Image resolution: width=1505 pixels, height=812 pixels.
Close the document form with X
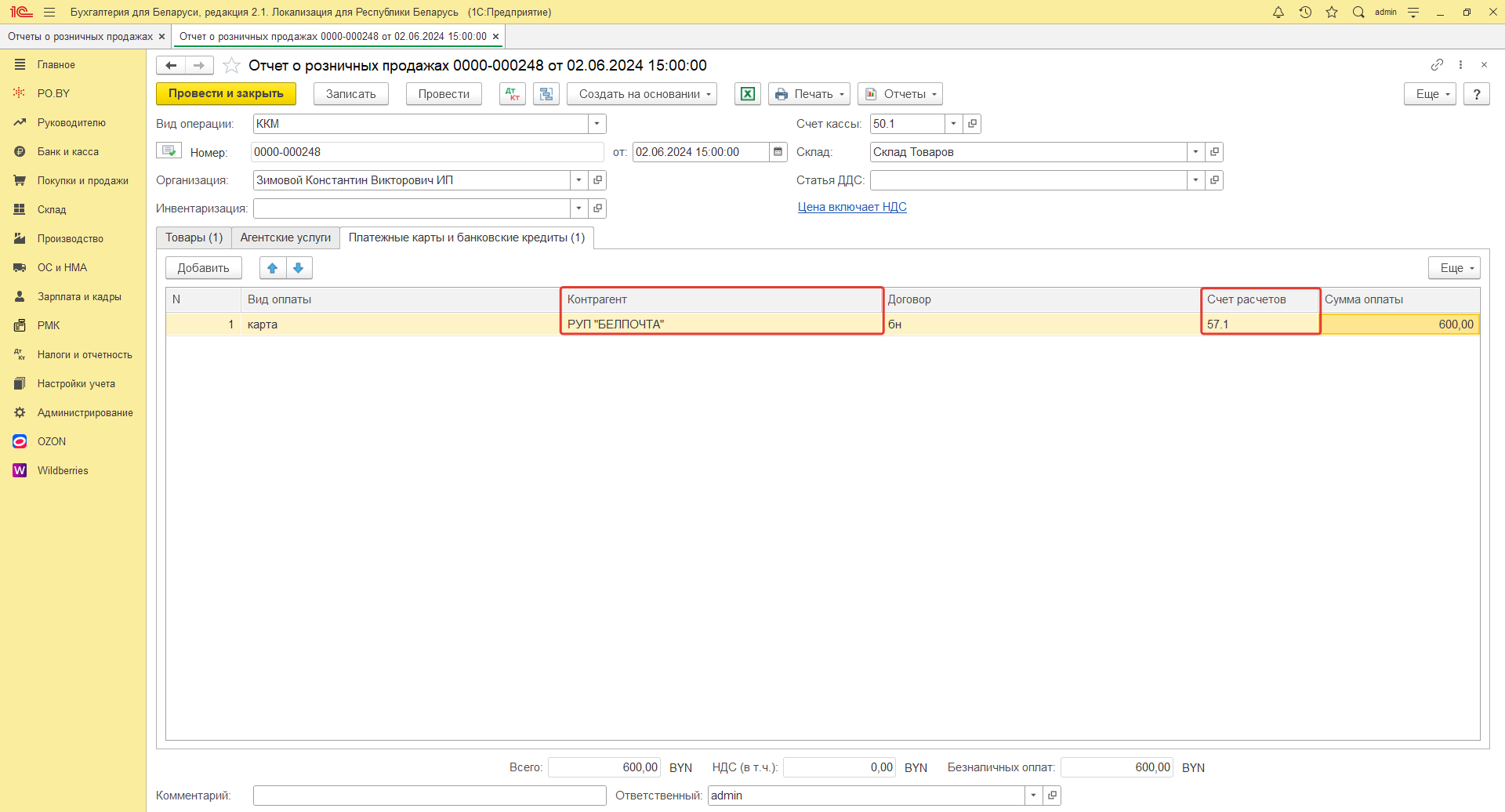tap(1484, 64)
